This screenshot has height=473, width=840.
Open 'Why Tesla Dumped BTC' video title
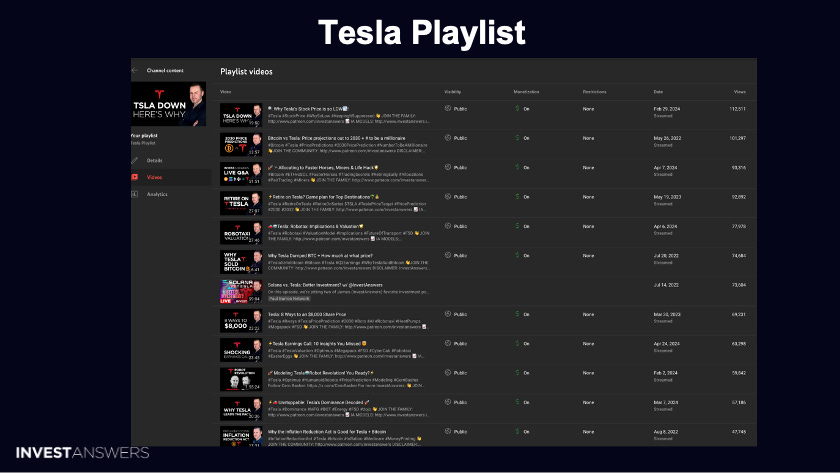point(320,256)
